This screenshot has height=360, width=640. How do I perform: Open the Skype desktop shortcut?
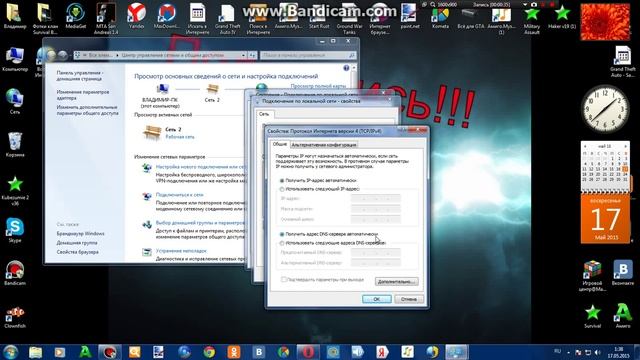pyautogui.click(x=15, y=230)
